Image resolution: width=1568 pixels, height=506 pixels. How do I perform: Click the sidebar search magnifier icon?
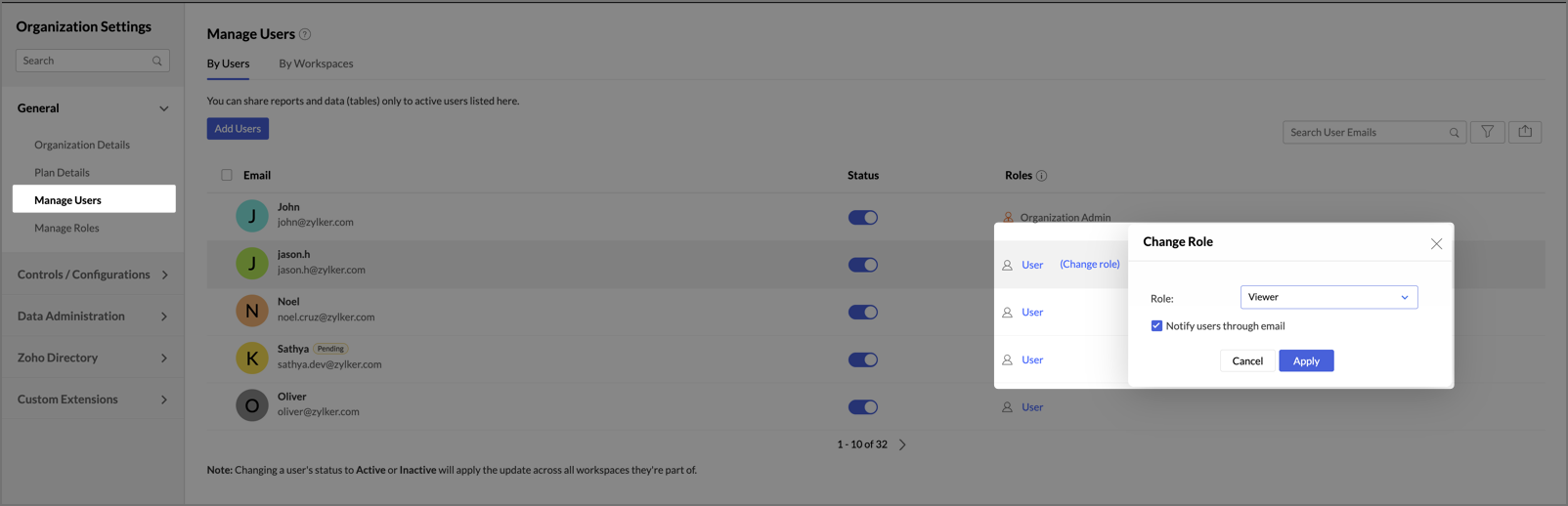point(157,61)
